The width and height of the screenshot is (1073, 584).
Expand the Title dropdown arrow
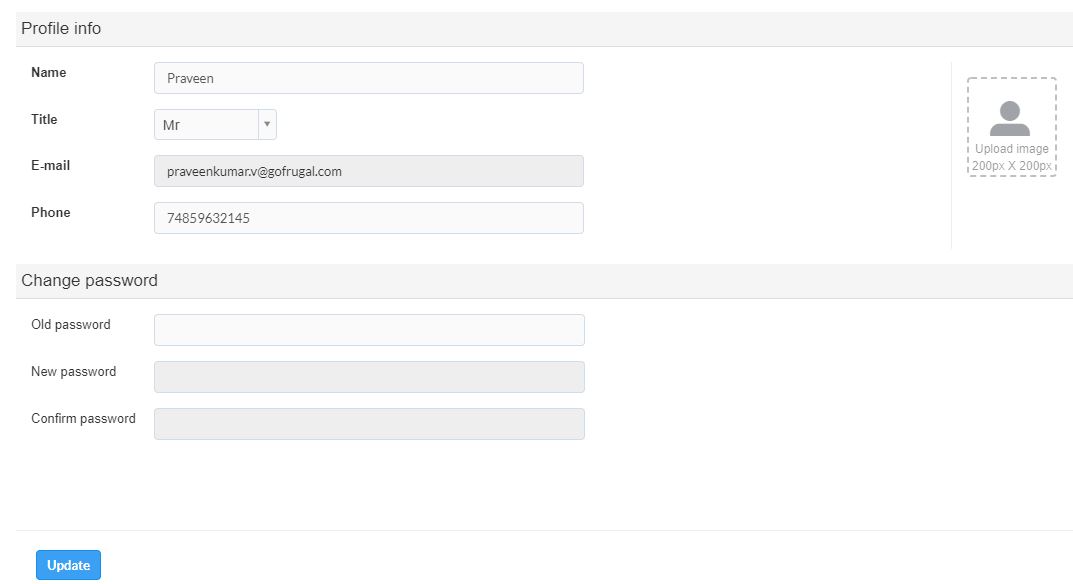(x=267, y=125)
